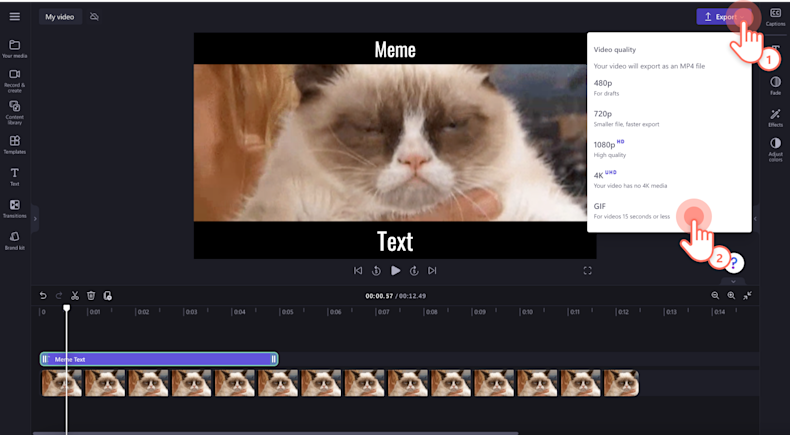790x435 pixels.
Task: Rename the My video title
Action: [60, 17]
